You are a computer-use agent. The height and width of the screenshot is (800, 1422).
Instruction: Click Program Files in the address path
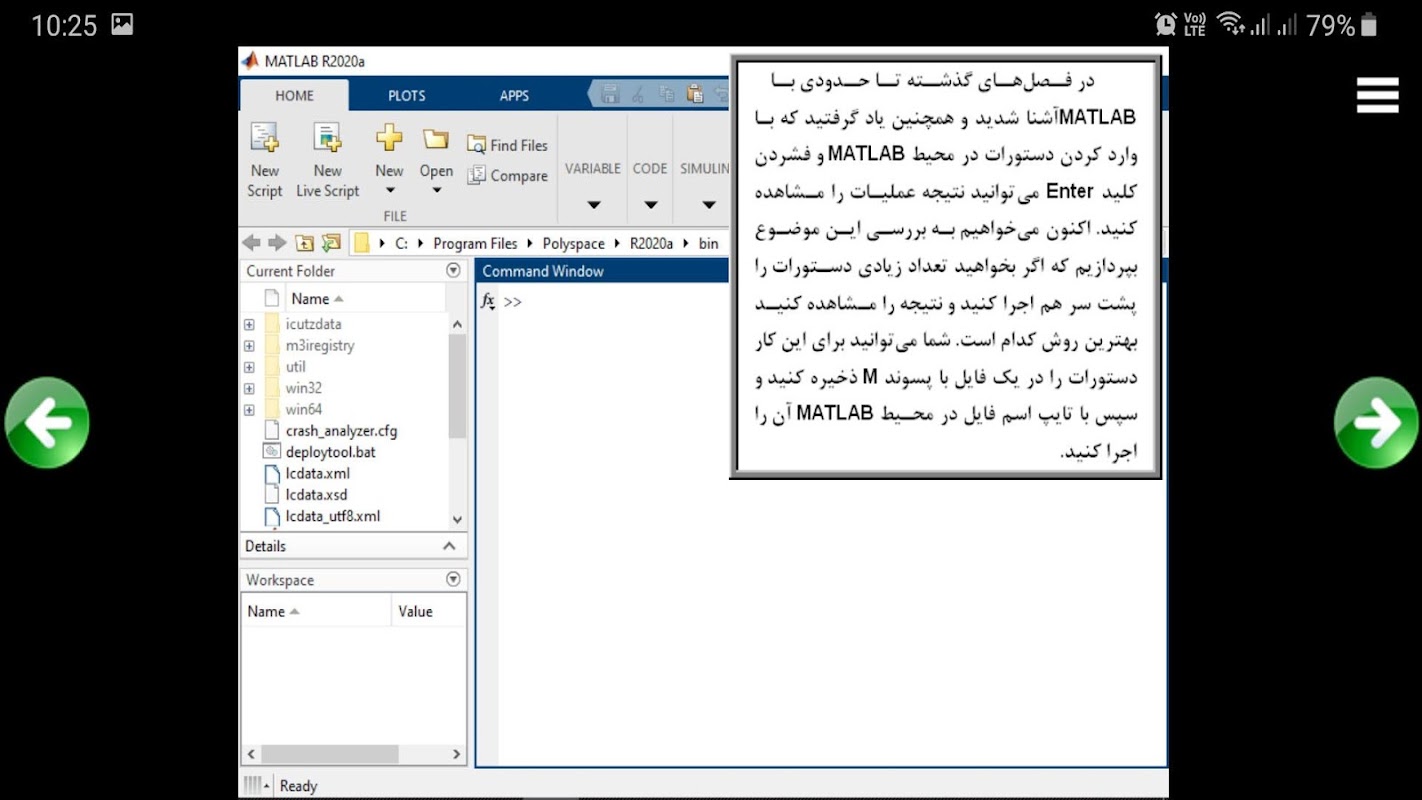tap(475, 243)
